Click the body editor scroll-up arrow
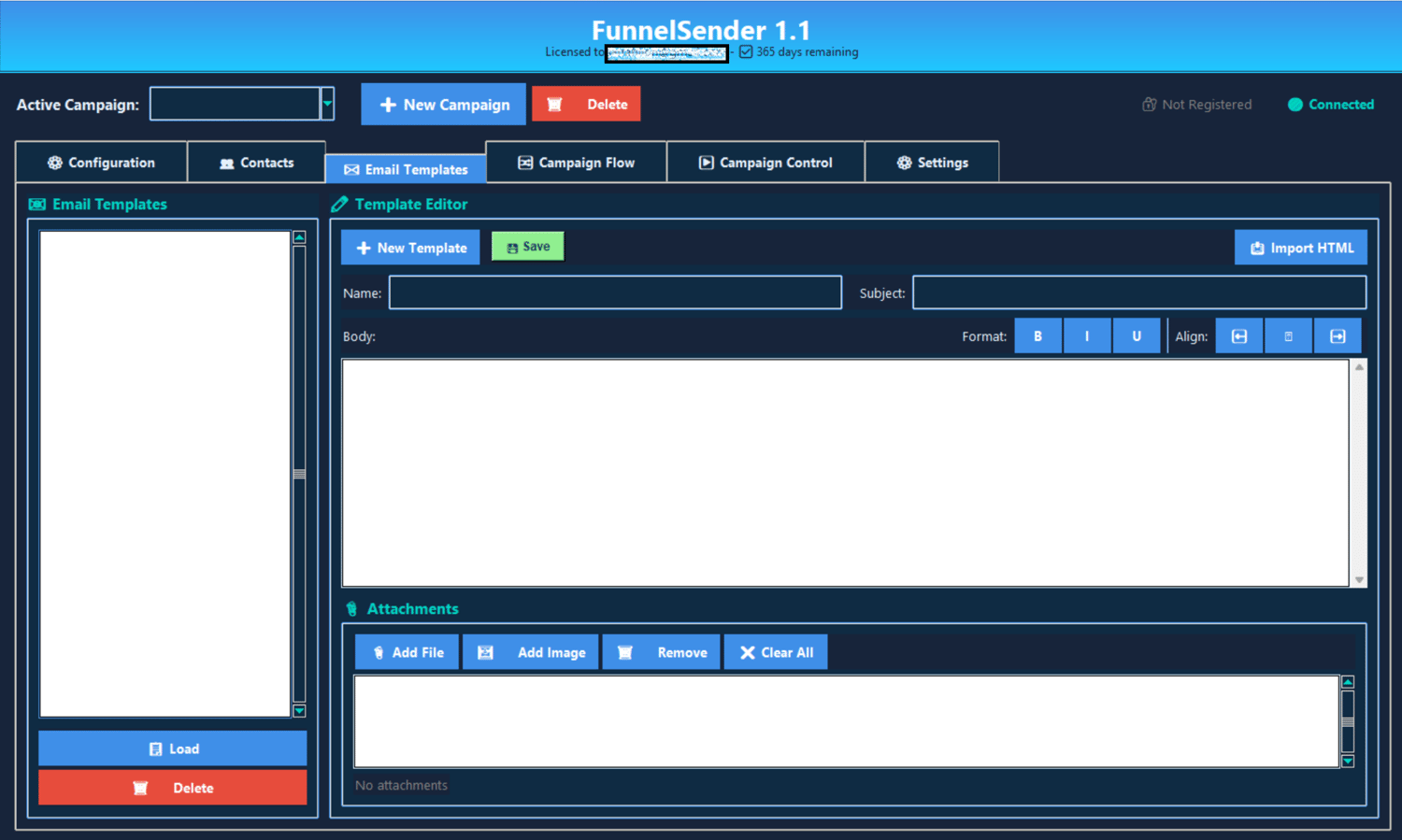Image resolution: width=1402 pixels, height=840 pixels. pos(1359,367)
